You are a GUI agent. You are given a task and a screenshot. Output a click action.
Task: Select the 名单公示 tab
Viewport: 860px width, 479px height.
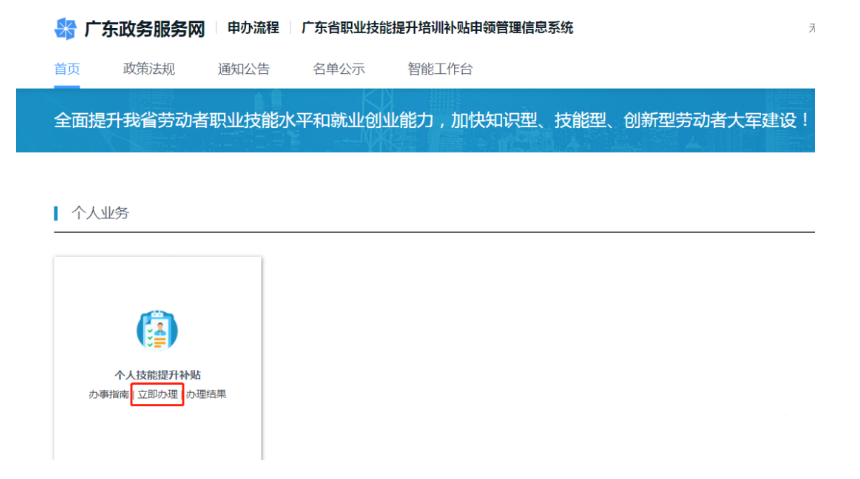tap(338, 69)
